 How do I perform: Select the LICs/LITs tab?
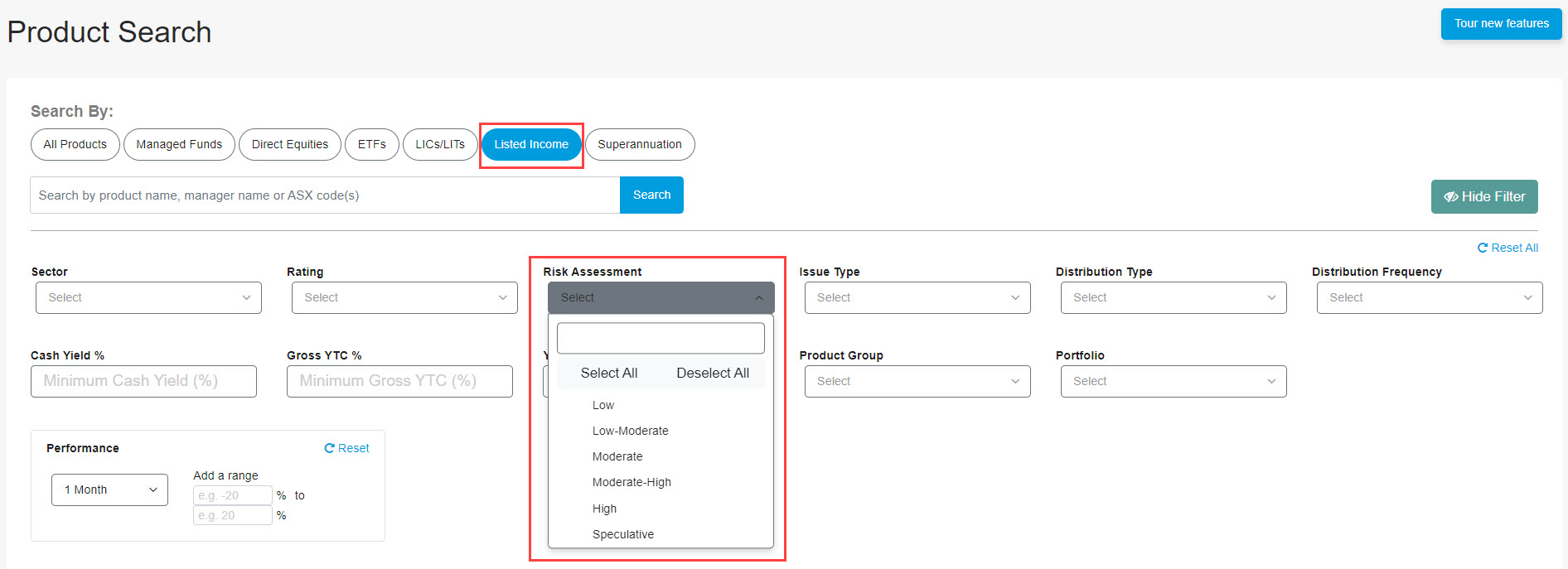tap(440, 144)
